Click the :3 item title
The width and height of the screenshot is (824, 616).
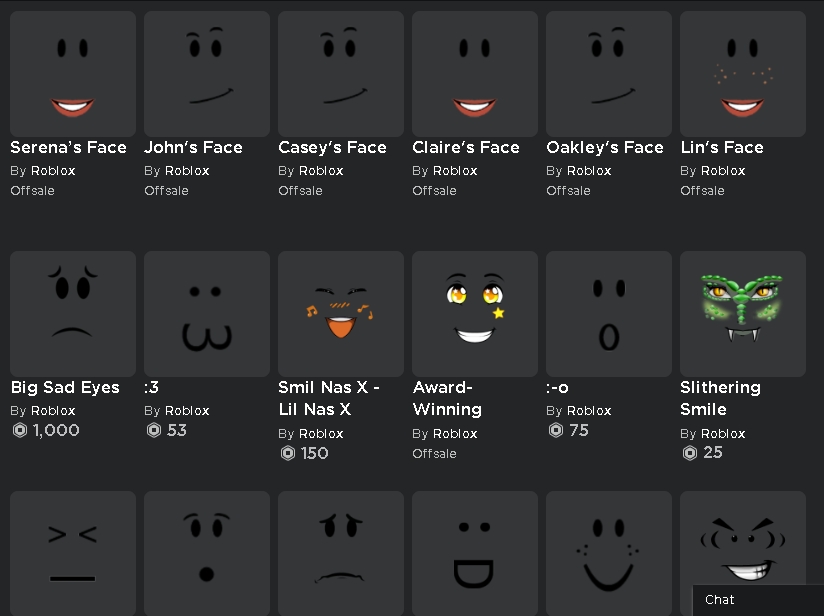point(151,387)
